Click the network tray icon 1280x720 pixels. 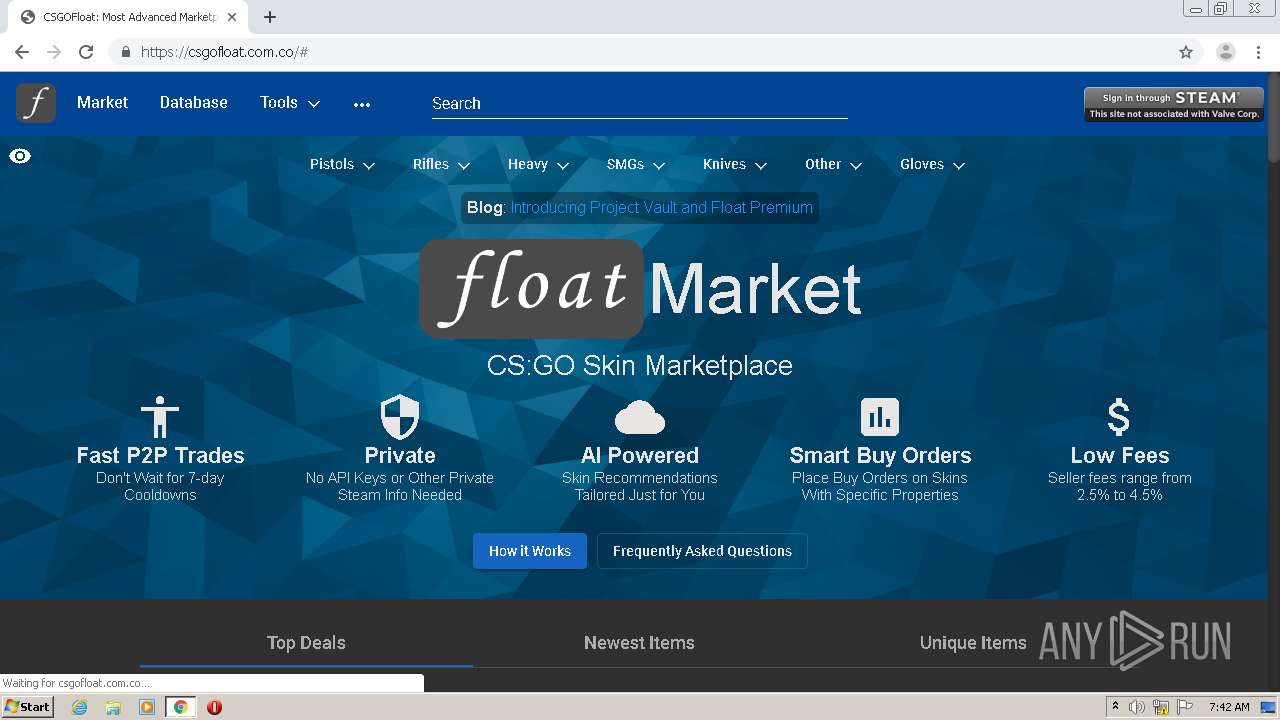click(1161, 707)
